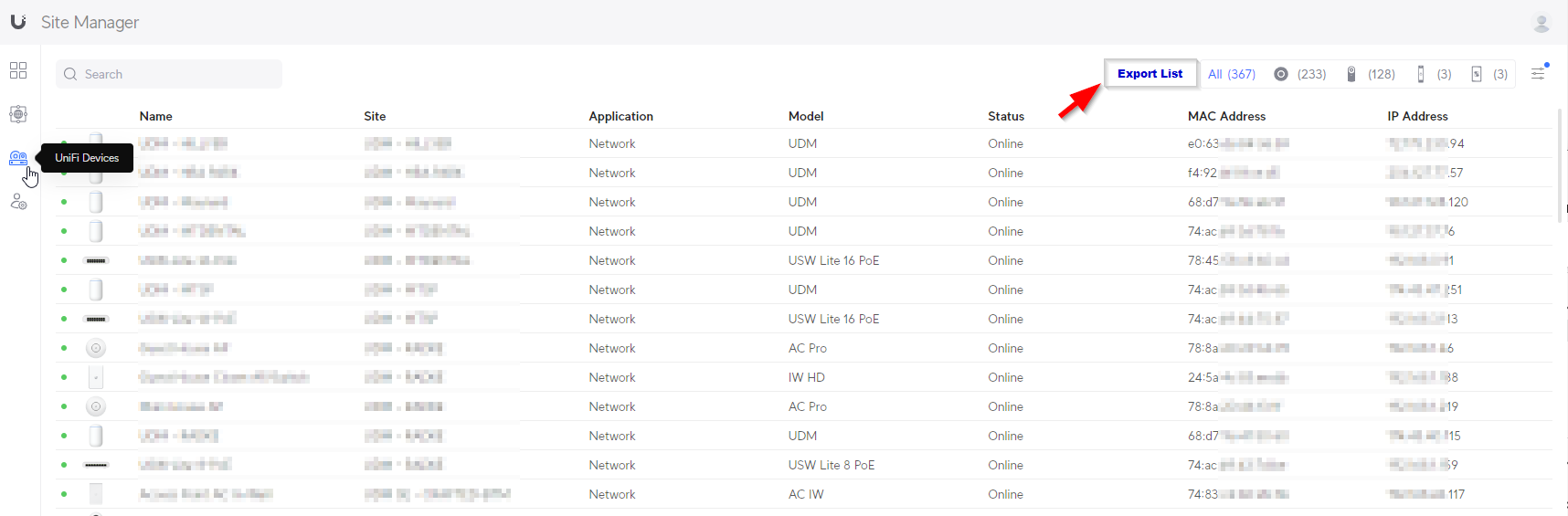Image resolution: width=1568 pixels, height=516 pixels.
Task: Open the table filter settings sliders icon
Action: 1539,73
